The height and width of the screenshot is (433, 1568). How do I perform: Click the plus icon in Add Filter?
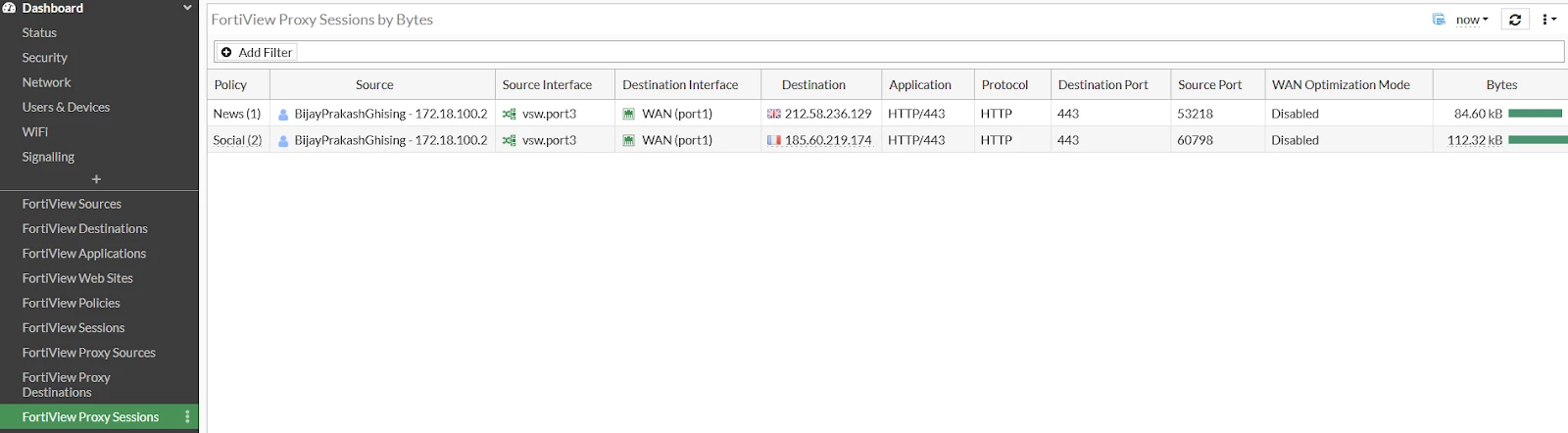click(x=226, y=52)
